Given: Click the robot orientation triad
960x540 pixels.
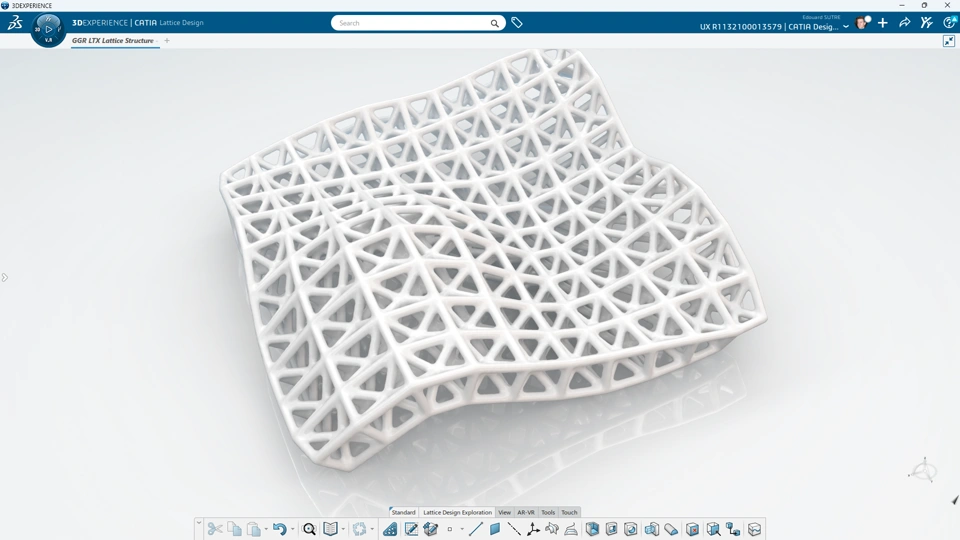Looking at the screenshot, I should [x=923, y=471].
